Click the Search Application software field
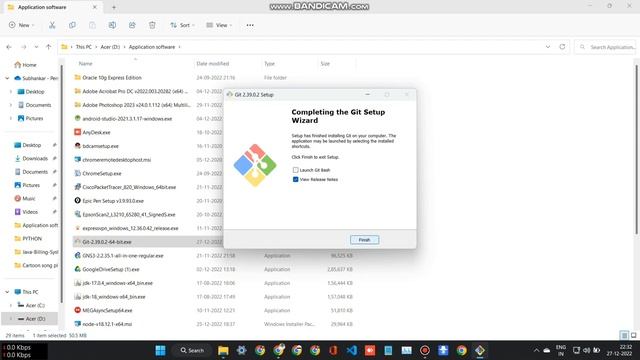Screen dimensions: 640x360 tap(605, 47)
